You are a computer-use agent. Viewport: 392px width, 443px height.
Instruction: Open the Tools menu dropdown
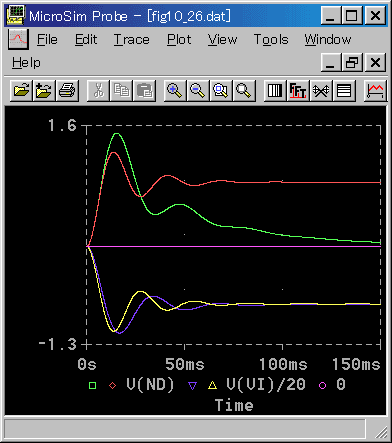[271, 40]
